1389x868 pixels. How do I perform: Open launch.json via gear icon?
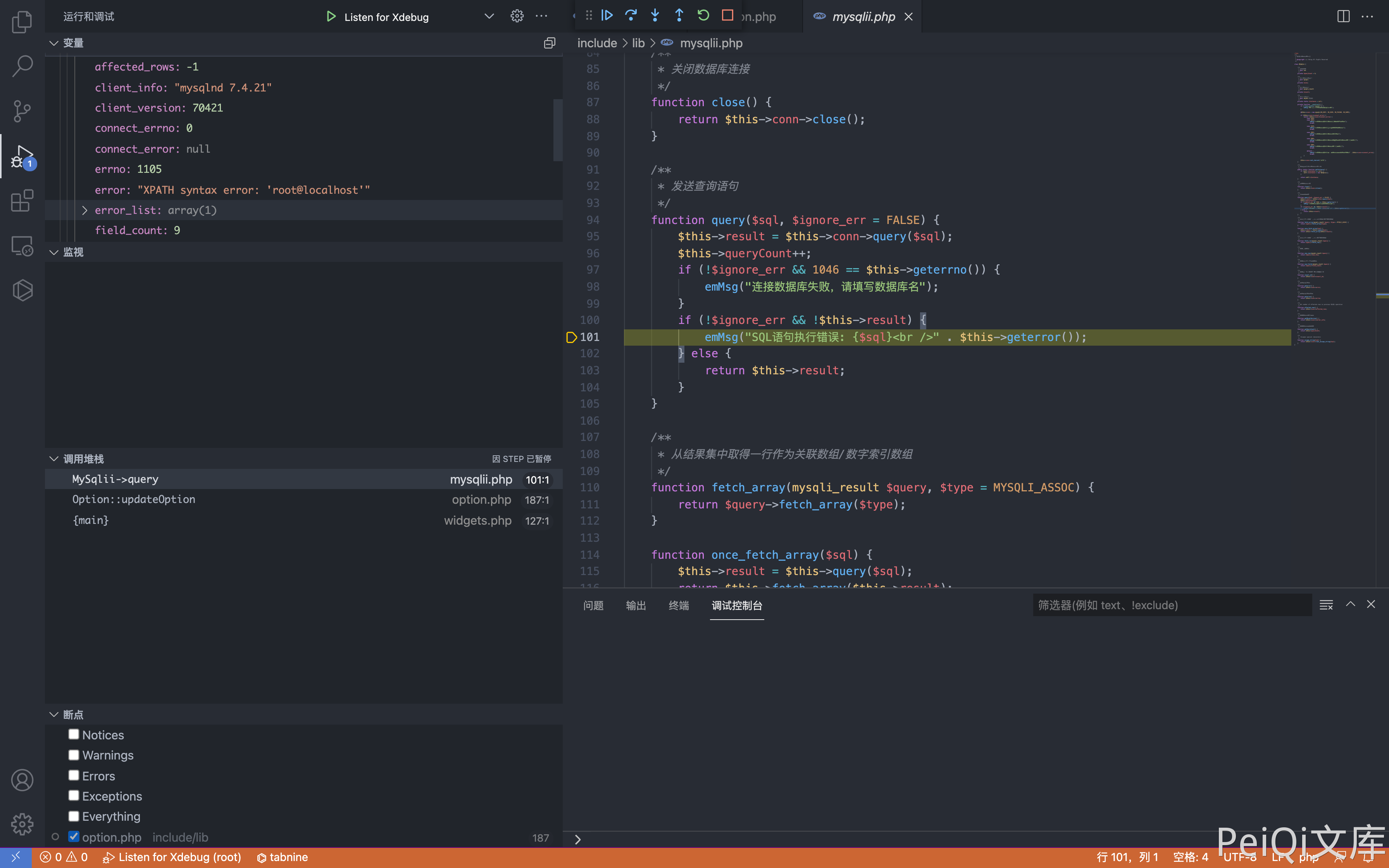pyautogui.click(x=517, y=16)
